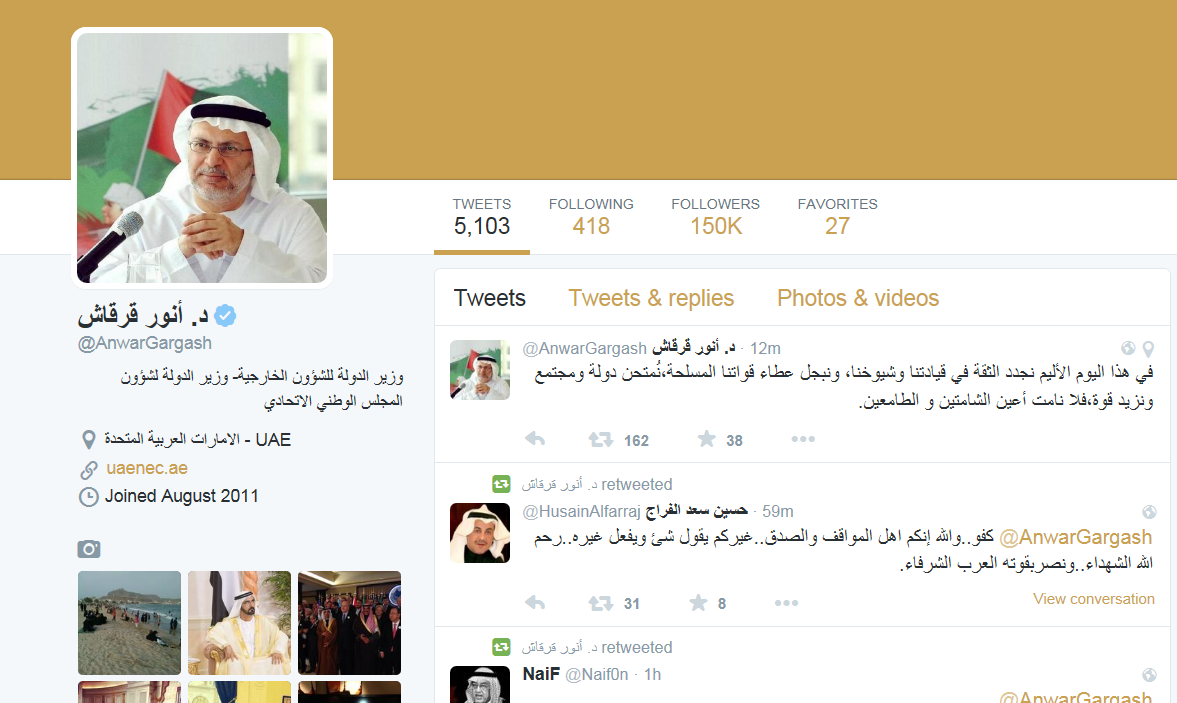Screen dimensions: 1177x703
Task: Click the location pin icon on the first tweet
Action: (1148, 348)
